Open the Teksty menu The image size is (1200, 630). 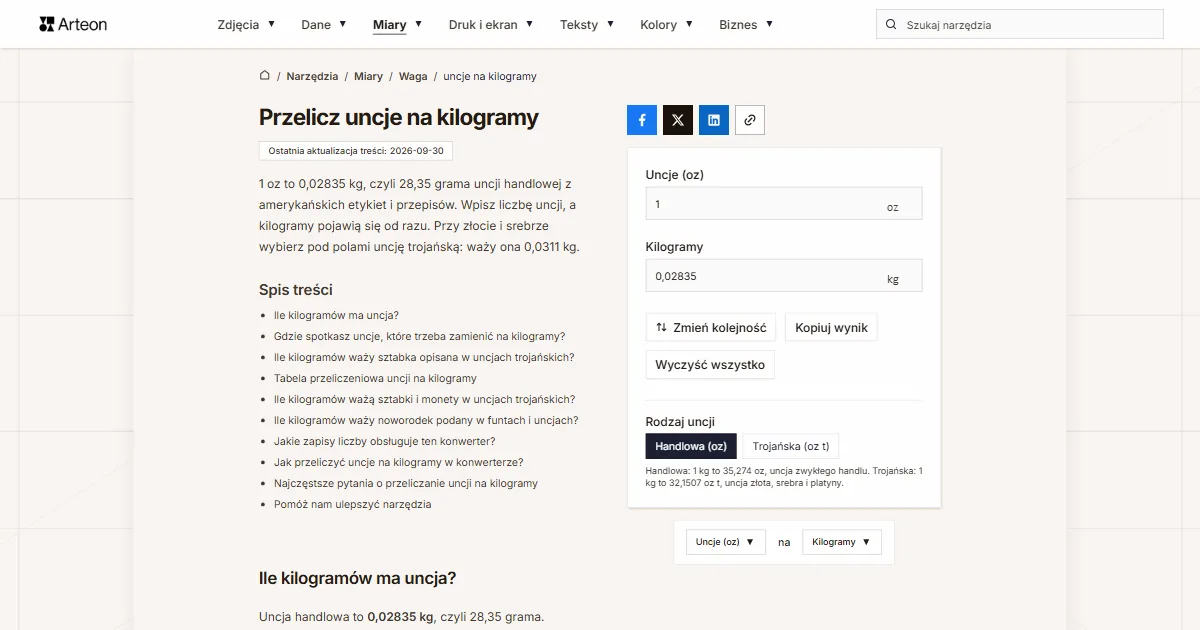(587, 25)
